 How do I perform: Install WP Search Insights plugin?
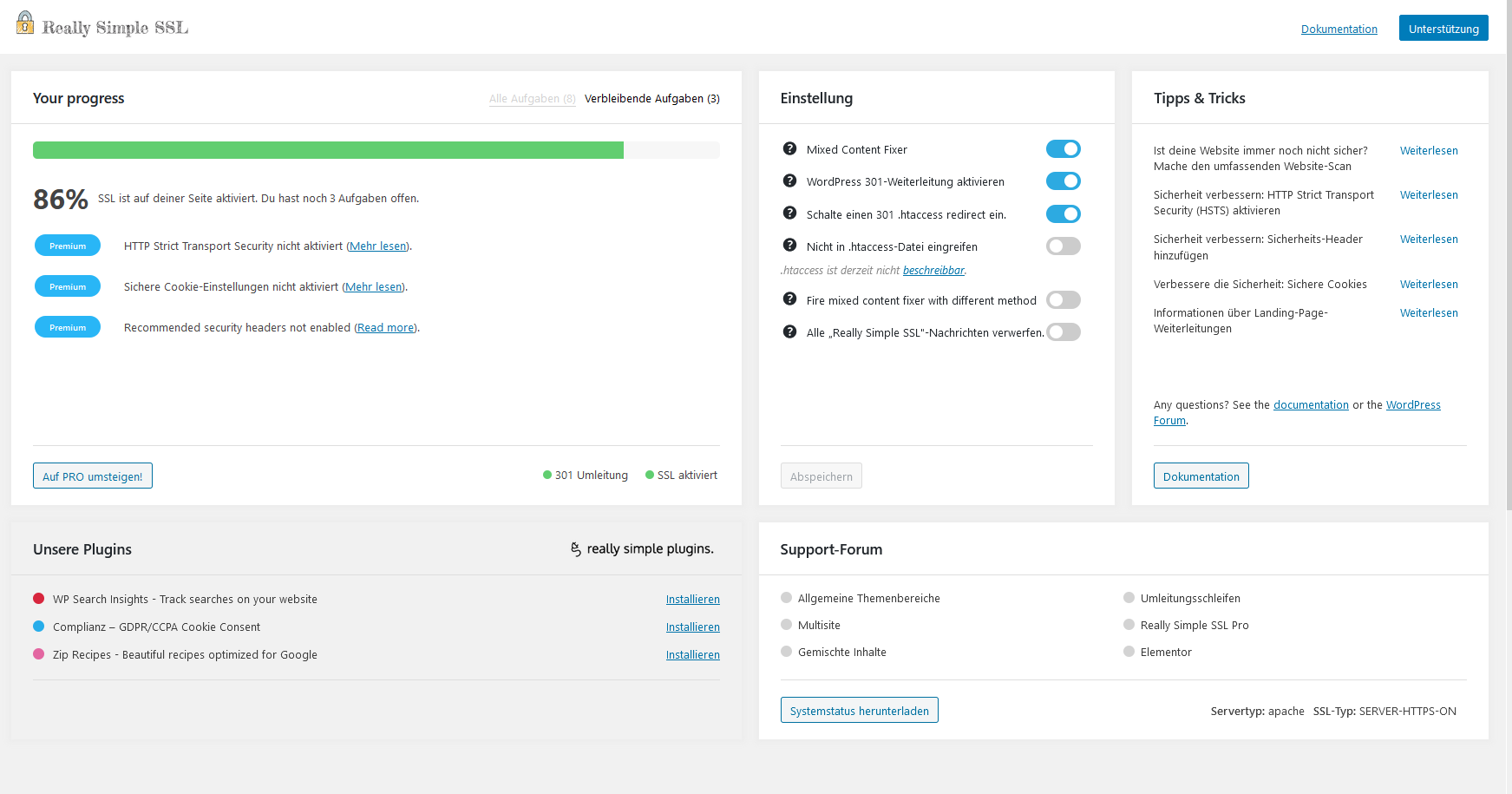pos(693,600)
